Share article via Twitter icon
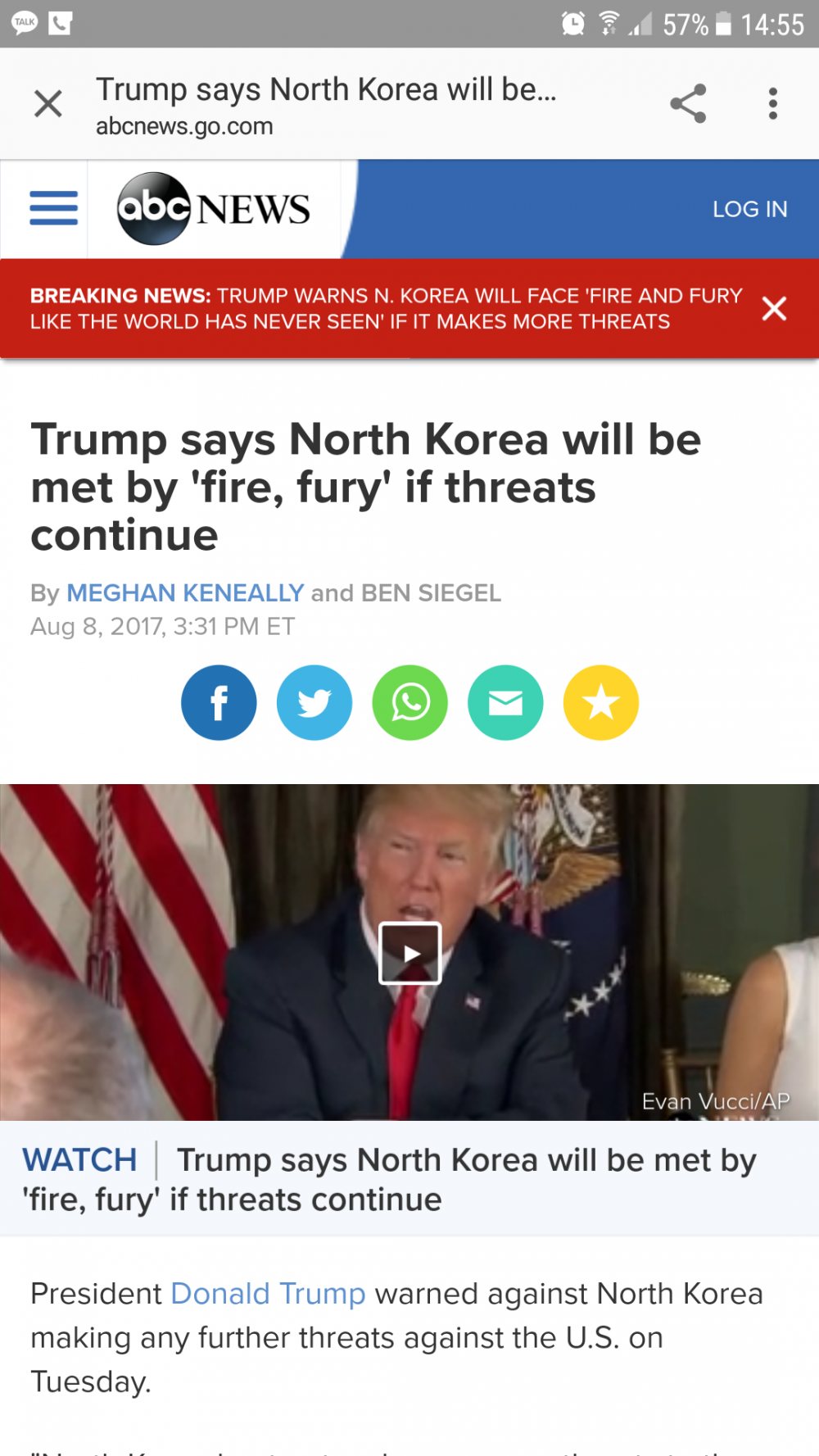The width and height of the screenshot is (819, 1456). 314,702
